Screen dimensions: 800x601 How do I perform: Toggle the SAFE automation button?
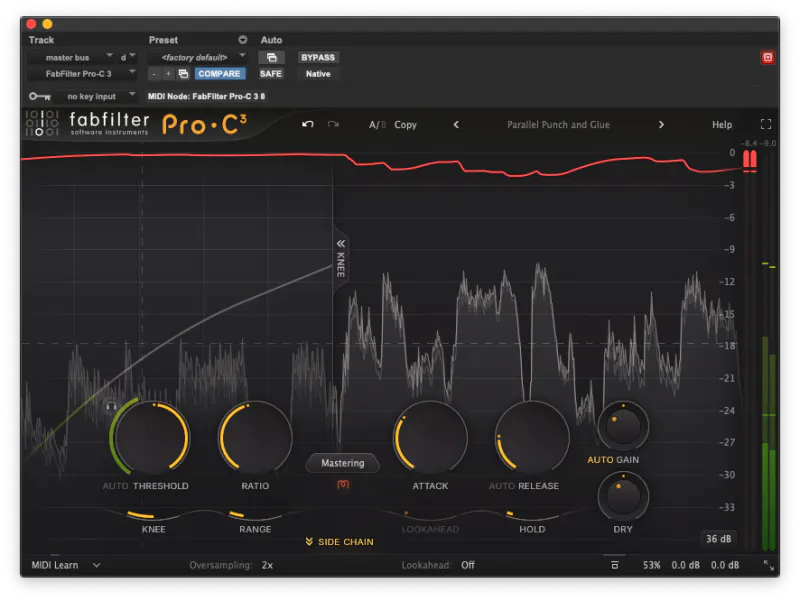270,74
